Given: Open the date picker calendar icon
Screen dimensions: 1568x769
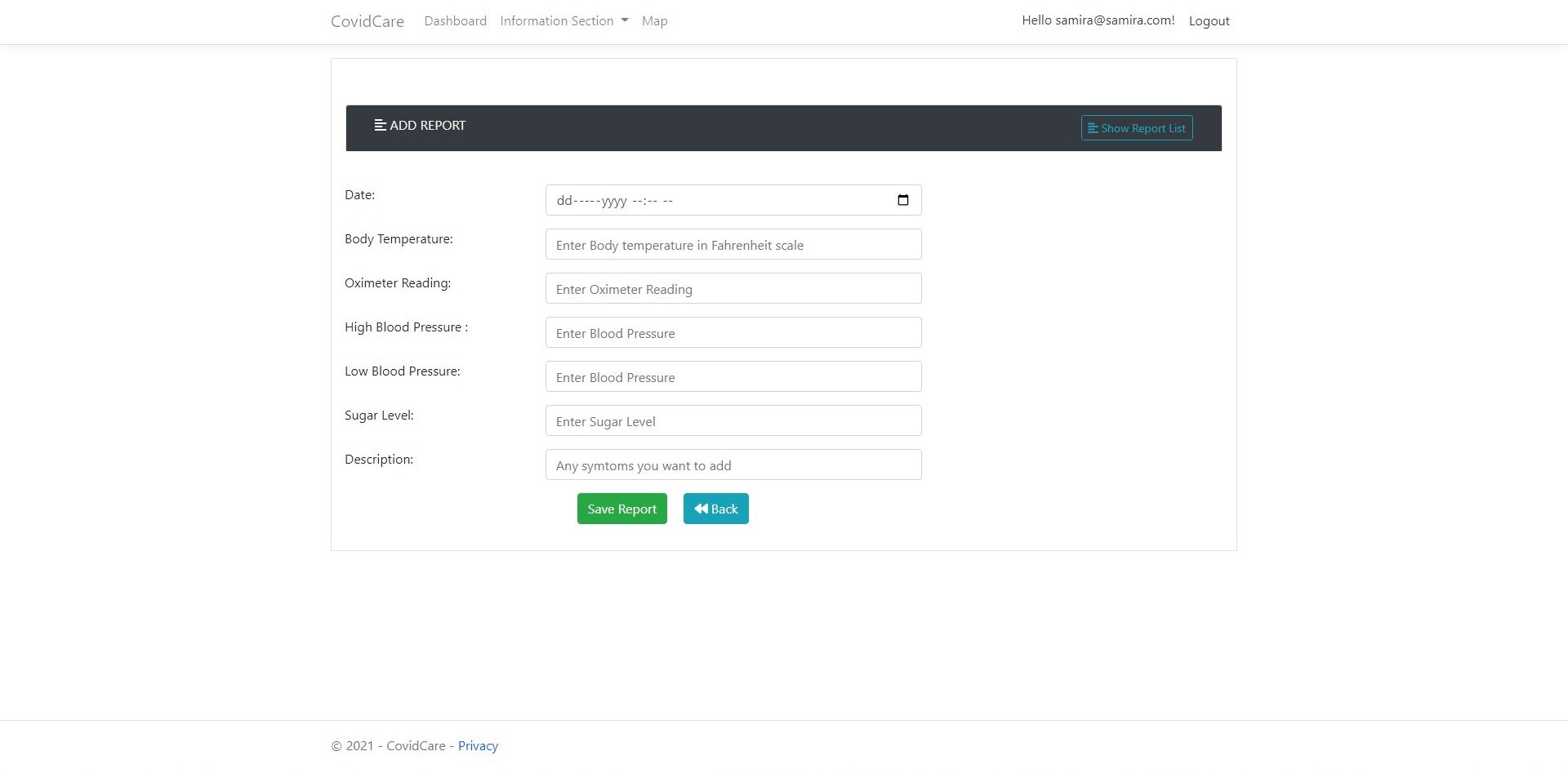Looking at the screenshot, I should [x=902, y=200].
